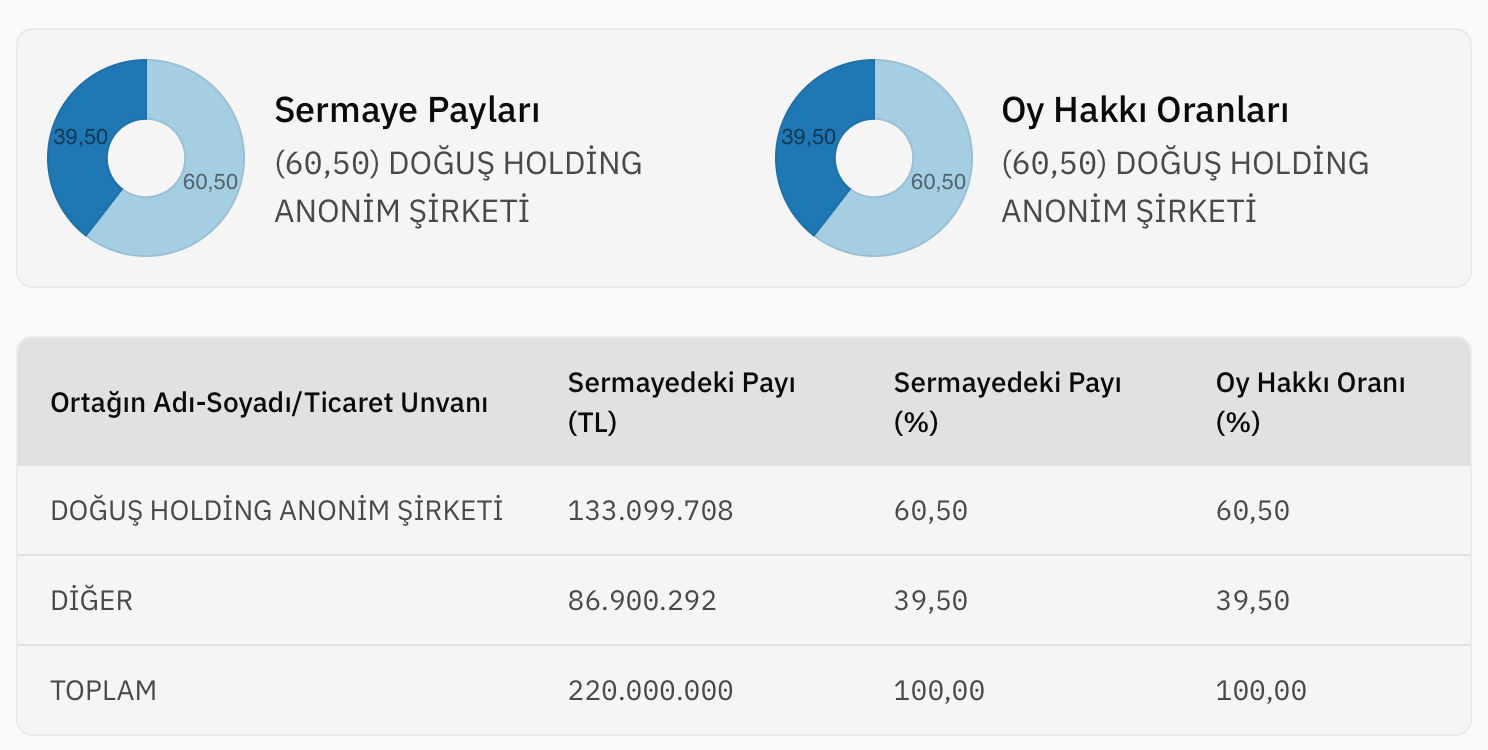Click the DOĞUŞ HOLDİNG legend text under Oy Hakkı Oranları
Image resolution: width=1488 pixels, height=750 pixels.
pos(1186,187)
